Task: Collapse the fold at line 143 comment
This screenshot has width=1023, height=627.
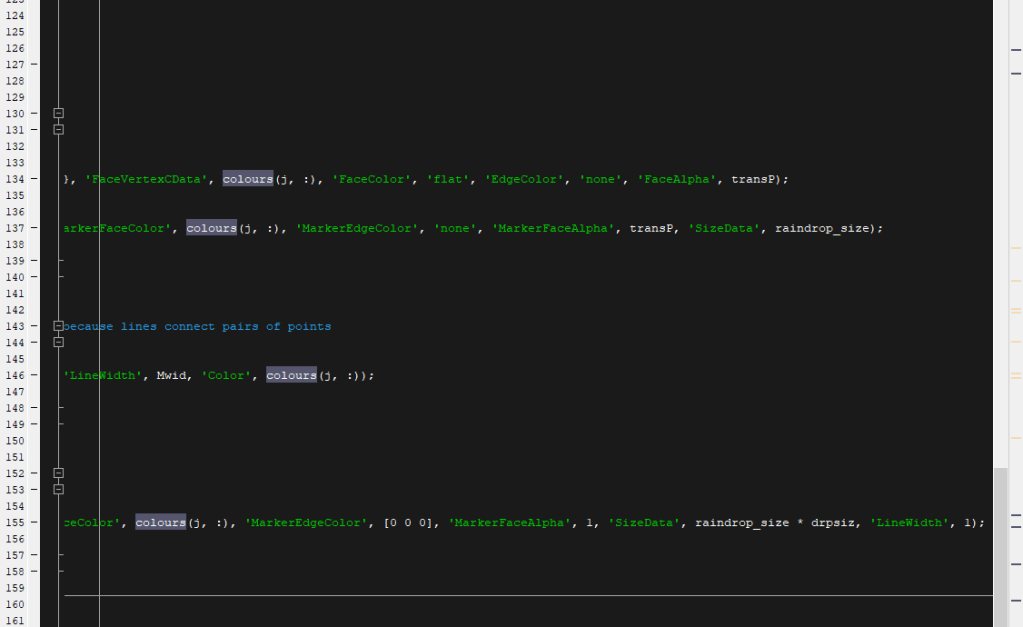Action: pyautogui.click(x=58, y=326)
